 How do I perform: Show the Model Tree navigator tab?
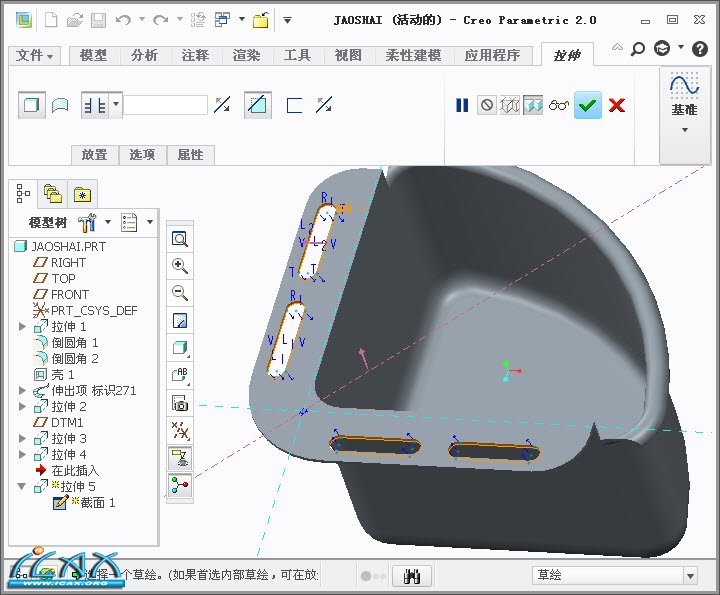[x=23, y=194]
